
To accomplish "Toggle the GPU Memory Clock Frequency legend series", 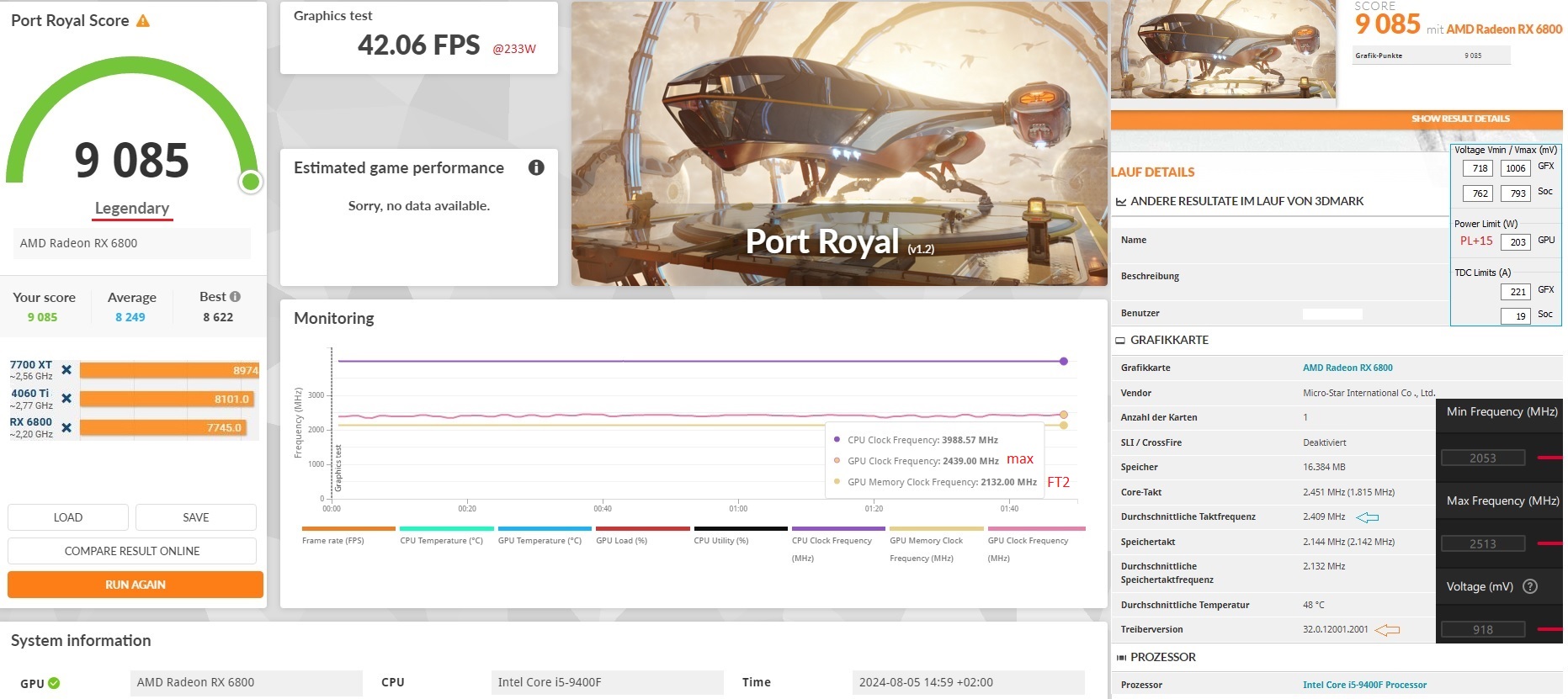I will tap(937, 544).
